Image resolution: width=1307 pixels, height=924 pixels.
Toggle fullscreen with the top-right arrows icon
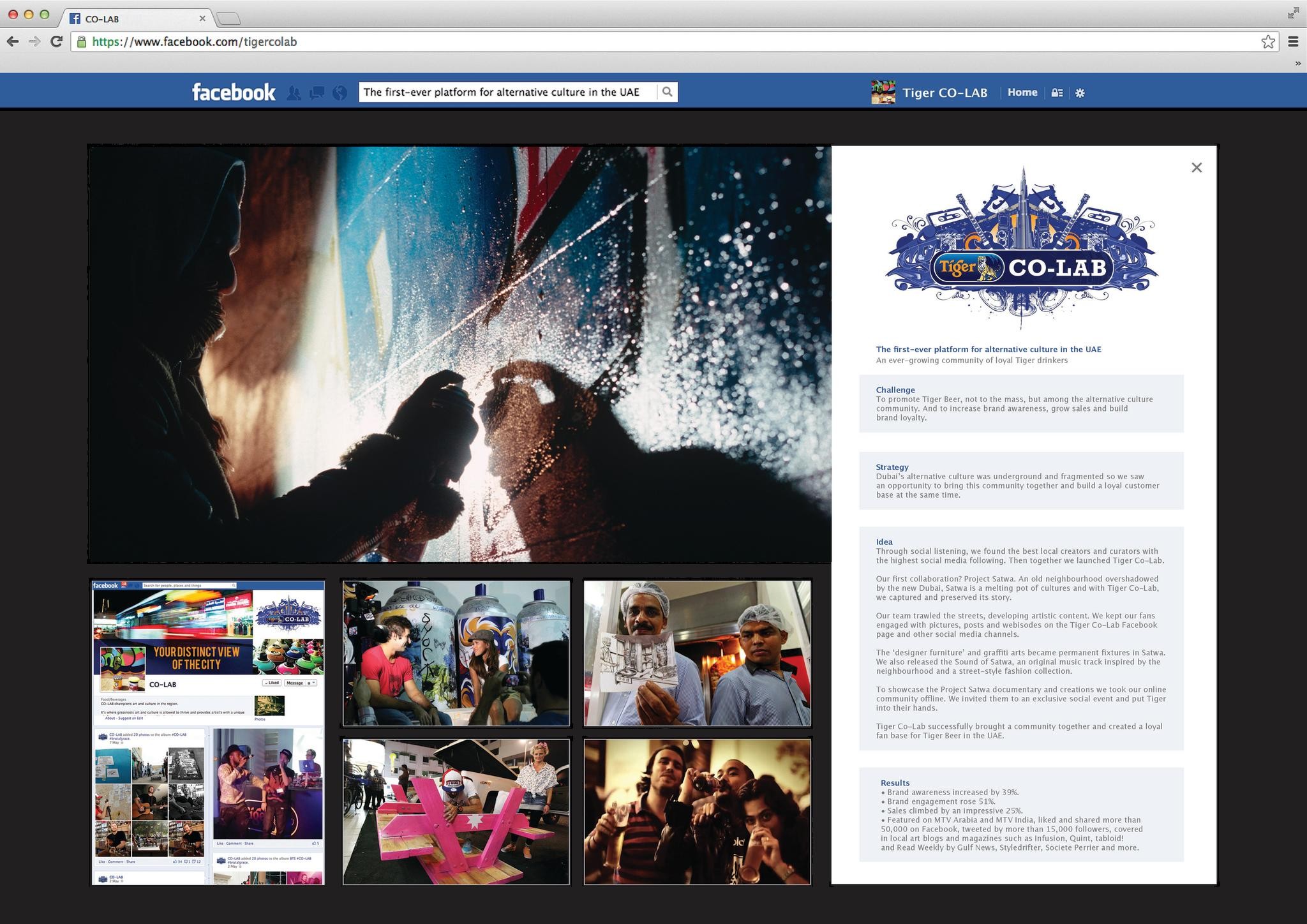[x=1294, y=13]
